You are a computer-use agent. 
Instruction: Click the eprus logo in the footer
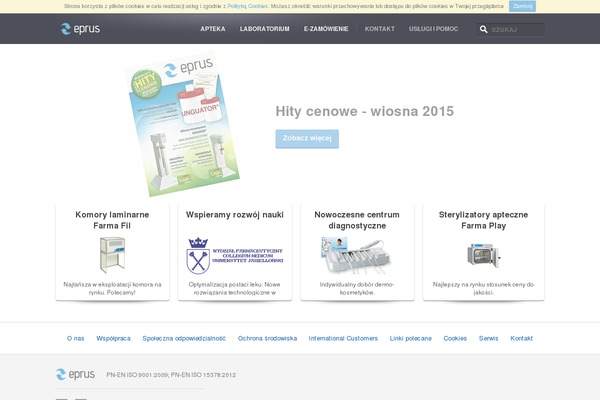pyautogui.click(x=75, y=374)
